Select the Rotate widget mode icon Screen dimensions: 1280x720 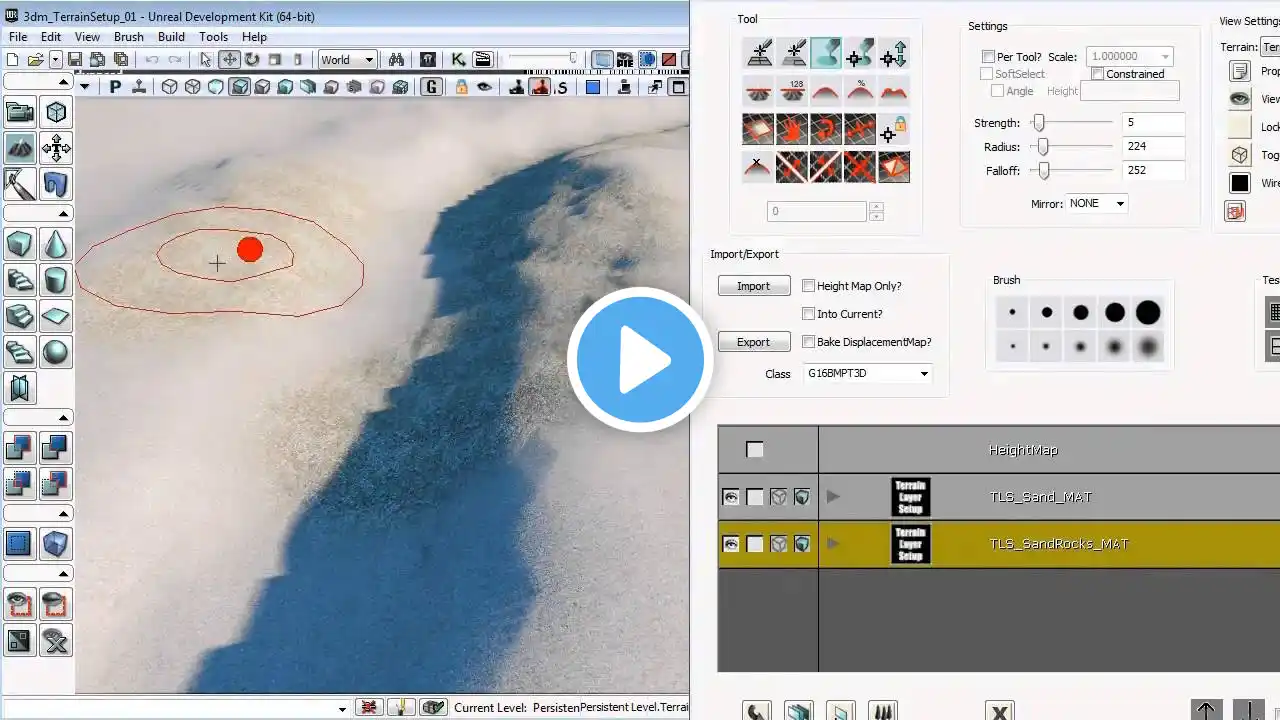252,60
